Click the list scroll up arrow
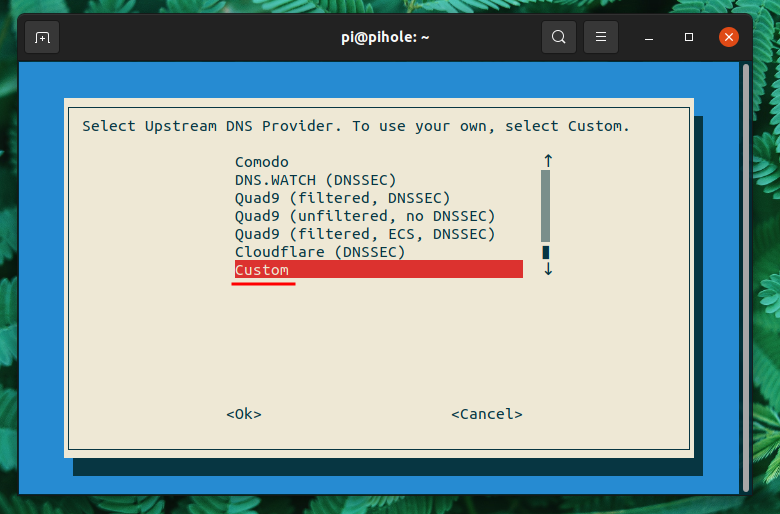This screenshot has width=780, height=514. pyautogui.click(x=548, y=161)
